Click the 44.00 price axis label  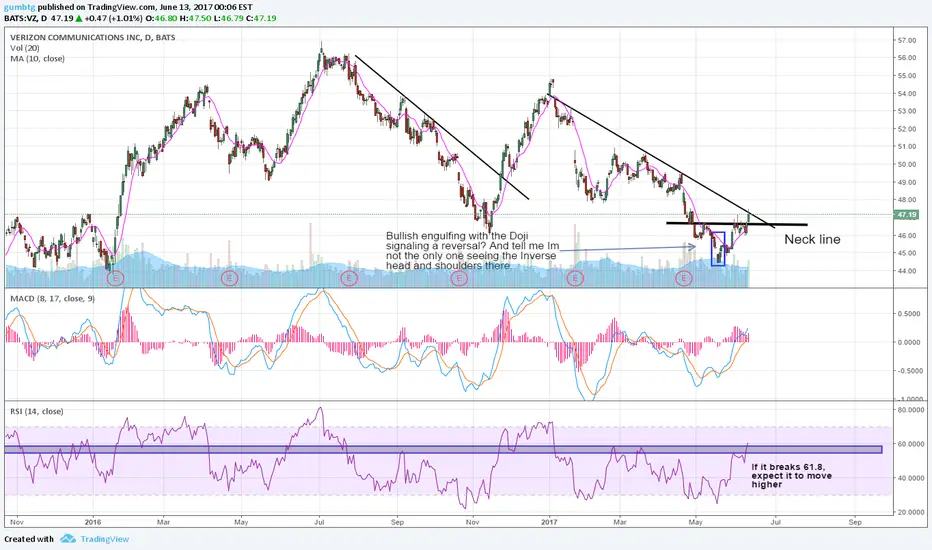coord(906,271)
